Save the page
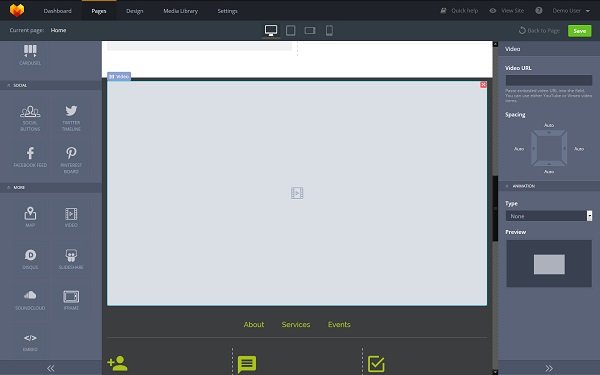Screen dimensions: 600x375 point(579,31)
